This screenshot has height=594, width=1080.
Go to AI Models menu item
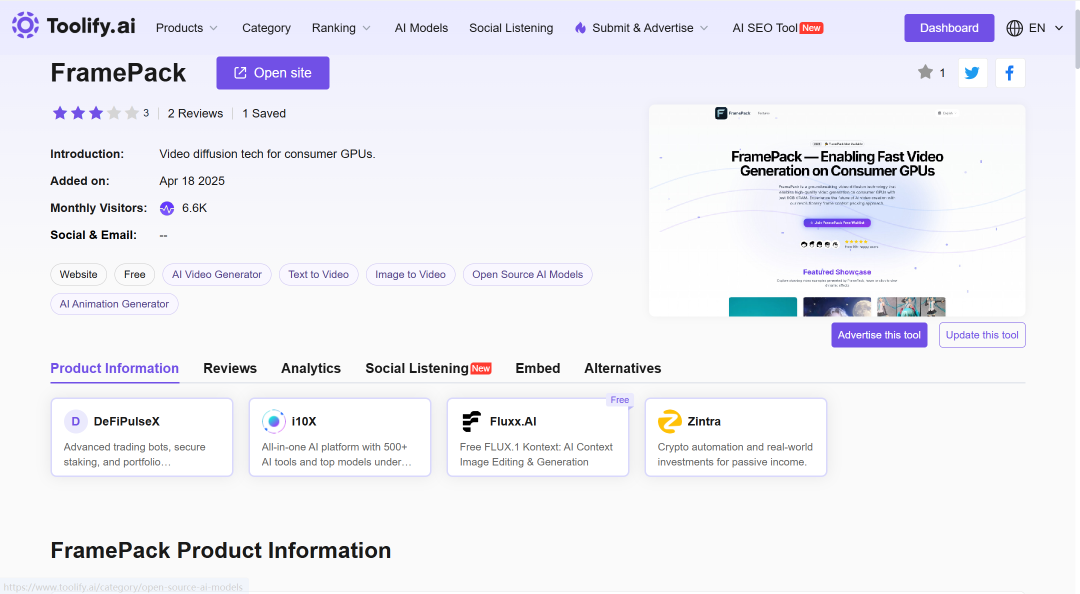[x=422, y=28]
